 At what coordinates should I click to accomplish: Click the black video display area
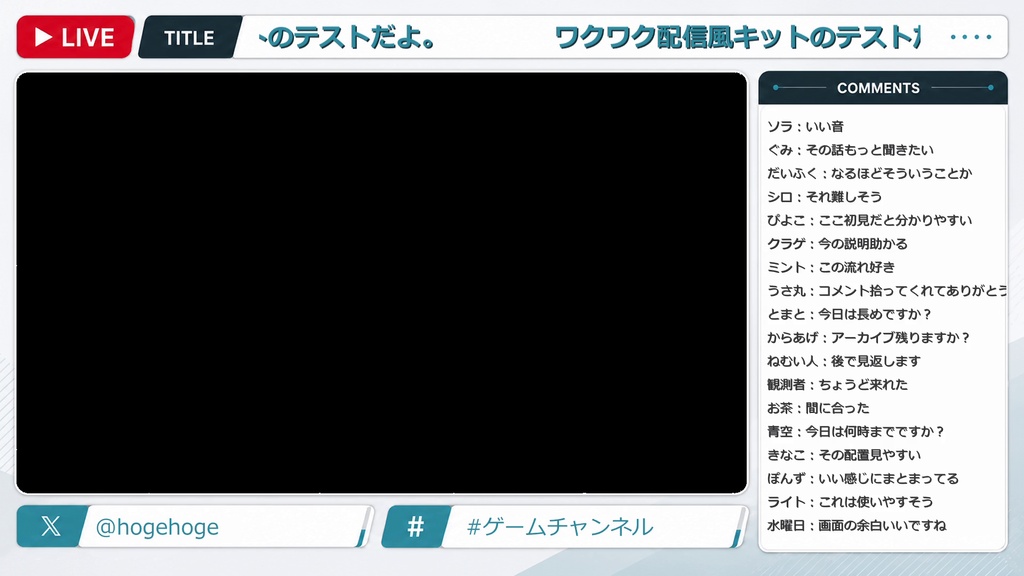[x=381, y=283]
